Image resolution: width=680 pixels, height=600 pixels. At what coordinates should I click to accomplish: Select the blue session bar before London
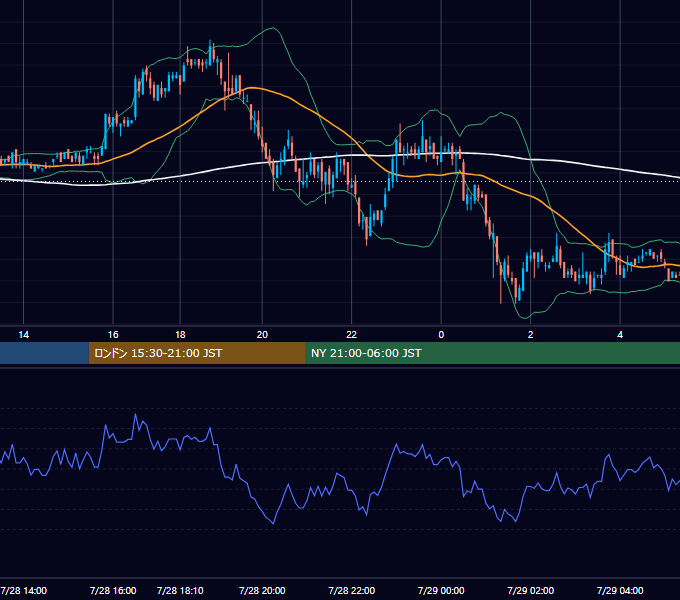44,353
